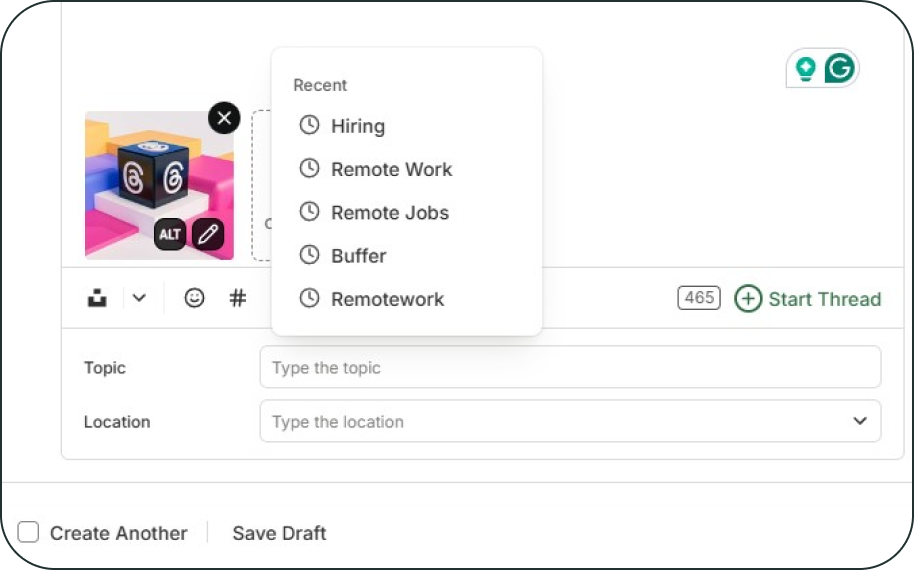This screenshot has width=914, height=570.
Task: Remove the attached image with X button
Action: [x=224, y=118]
